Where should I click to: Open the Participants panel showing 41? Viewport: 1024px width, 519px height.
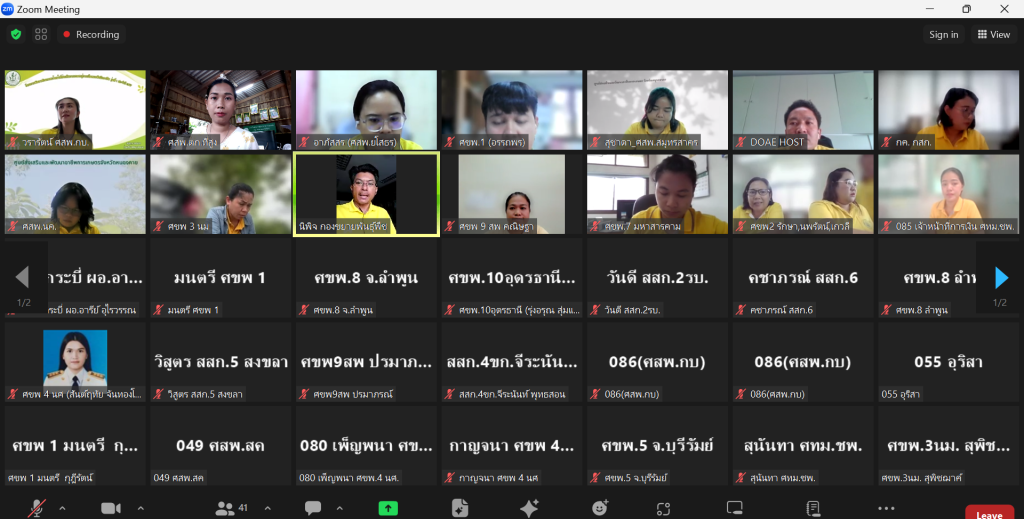pos(232,508)
